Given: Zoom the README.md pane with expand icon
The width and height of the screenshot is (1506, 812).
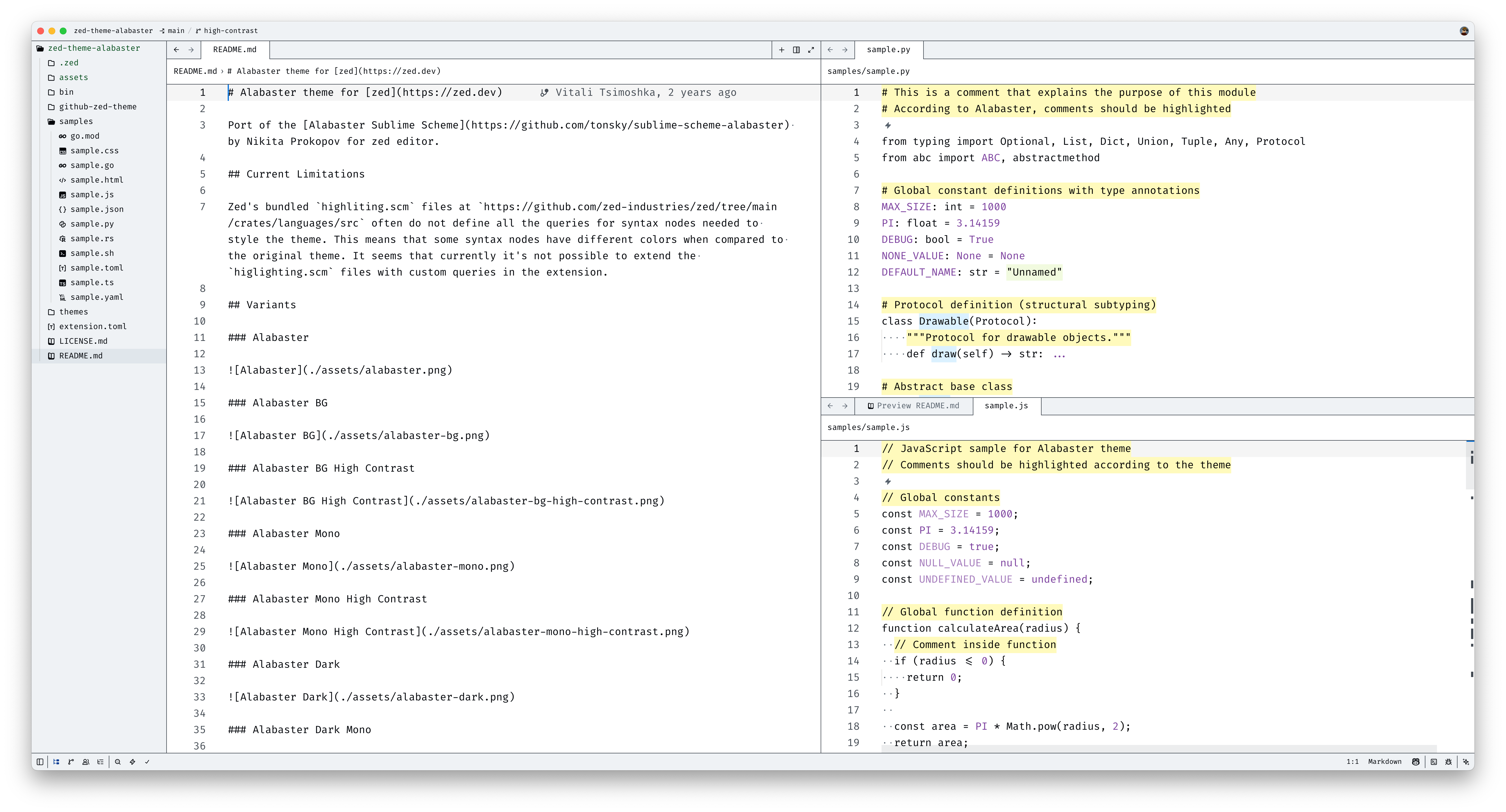Looking at the screenshot, I should point(811,50).
